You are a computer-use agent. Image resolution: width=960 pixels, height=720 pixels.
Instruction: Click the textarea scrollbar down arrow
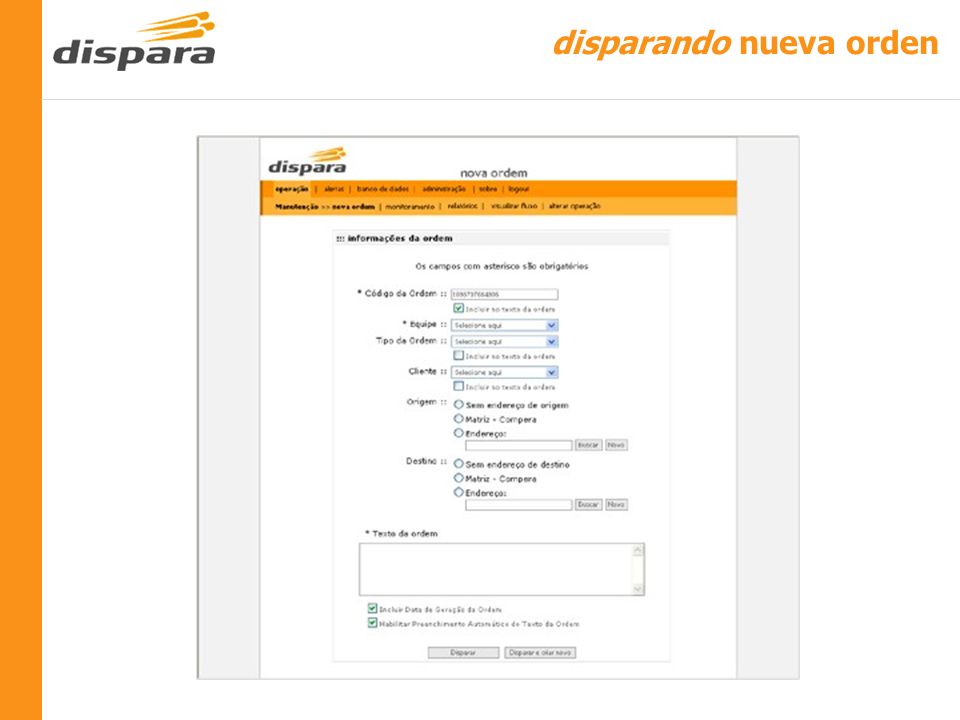click(x=638, y=589)
